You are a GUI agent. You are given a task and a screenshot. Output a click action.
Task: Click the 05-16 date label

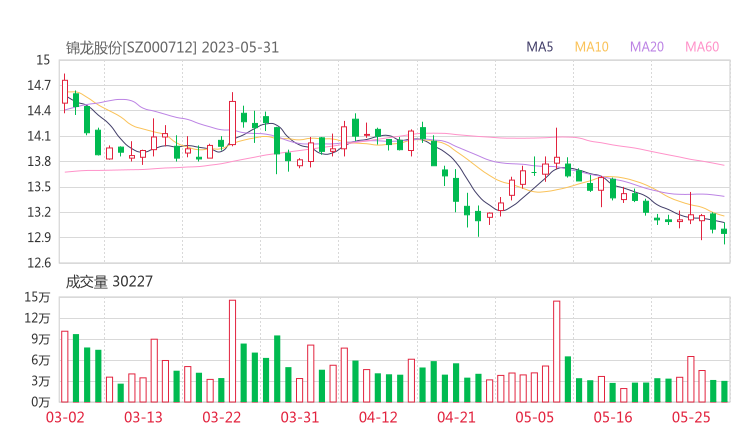613,417
